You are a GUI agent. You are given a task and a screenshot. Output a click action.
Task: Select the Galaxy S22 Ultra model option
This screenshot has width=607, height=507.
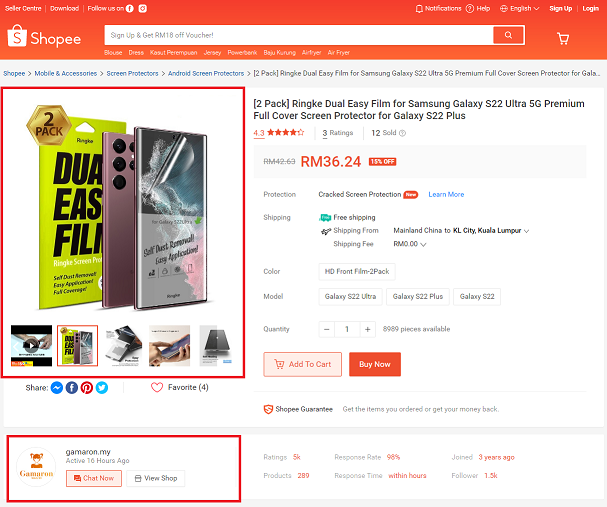pyautogui.click(x=350, y=296)
